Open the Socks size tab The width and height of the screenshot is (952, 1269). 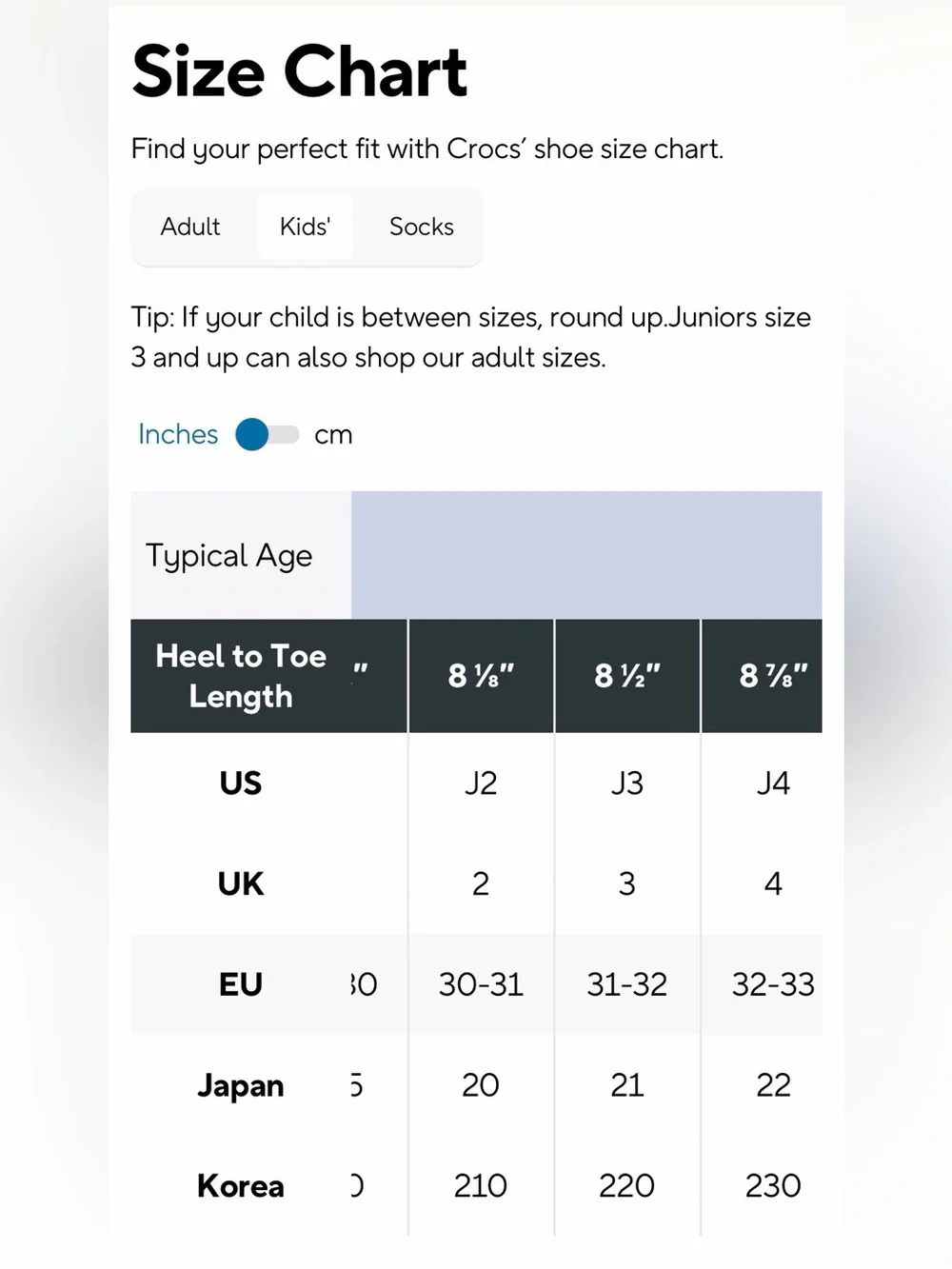click(x=421, y=227)
